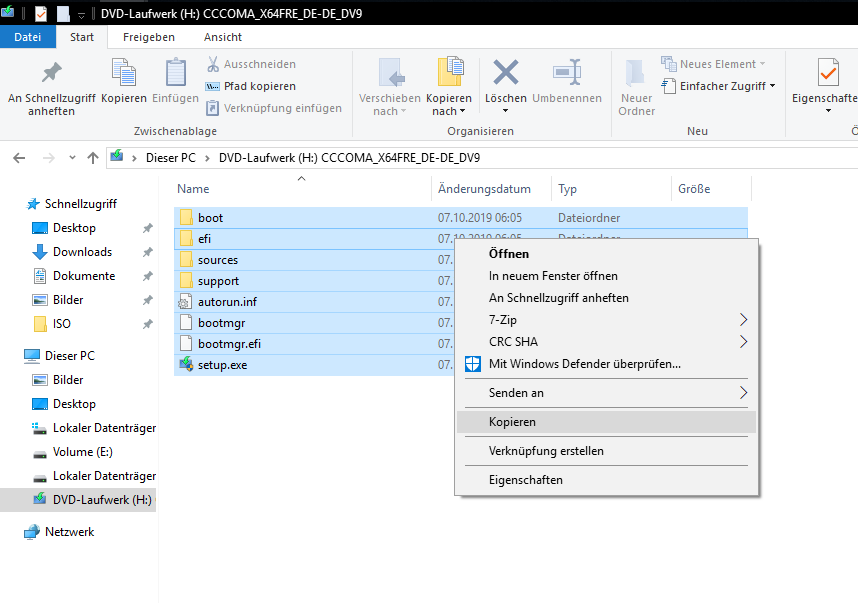The width and height of the screenshot is (858, 603).
Task: Choose Kopieren from the context menu
Action: click(x=606, y=422)
